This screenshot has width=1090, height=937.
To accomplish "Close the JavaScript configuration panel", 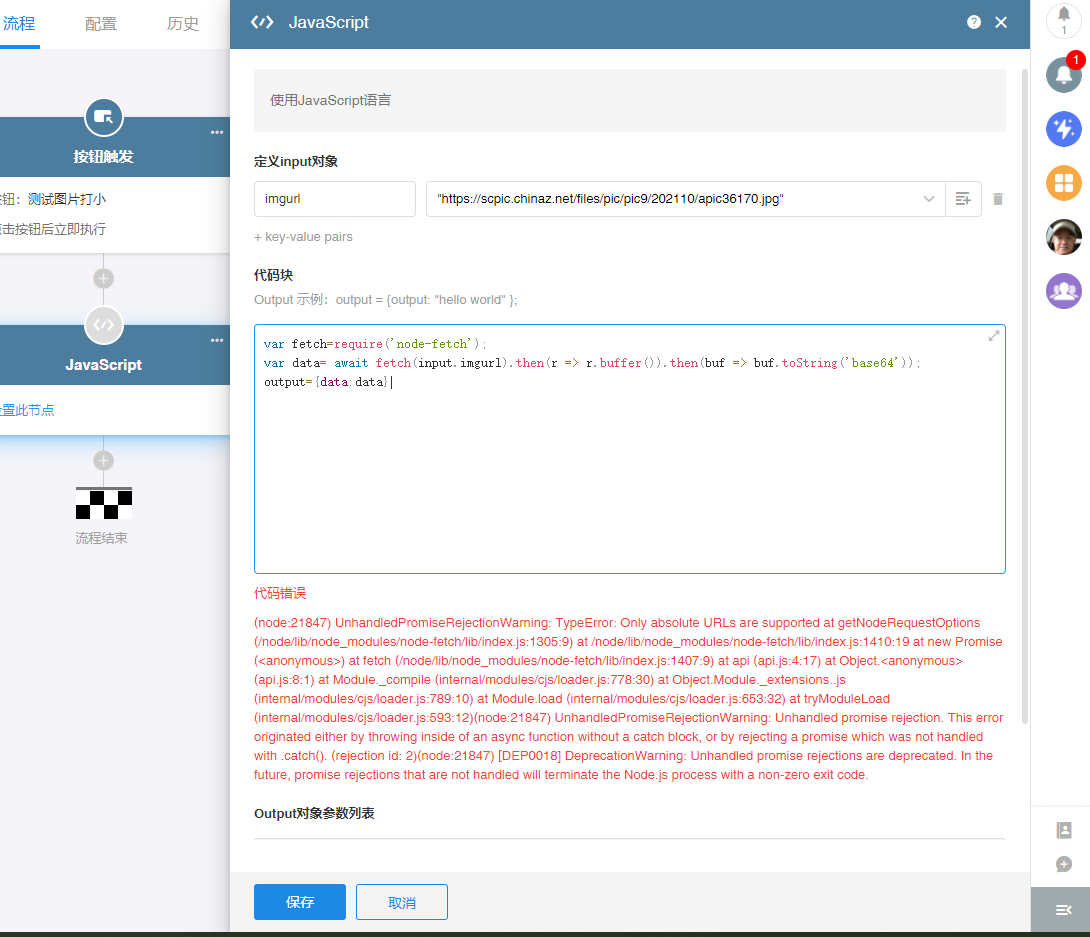I will 1001,22.
